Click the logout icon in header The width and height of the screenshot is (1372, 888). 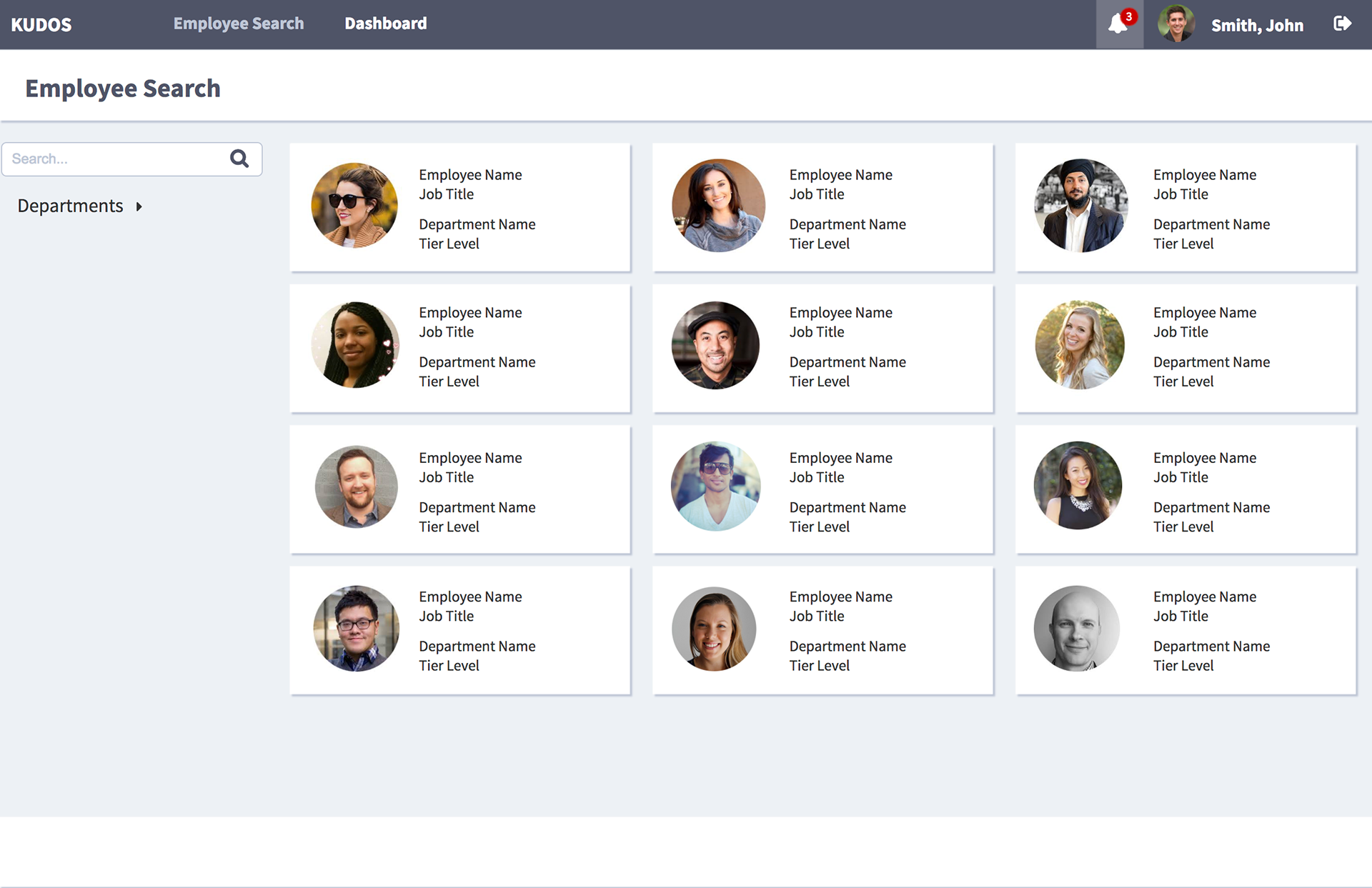point(1342,24)
